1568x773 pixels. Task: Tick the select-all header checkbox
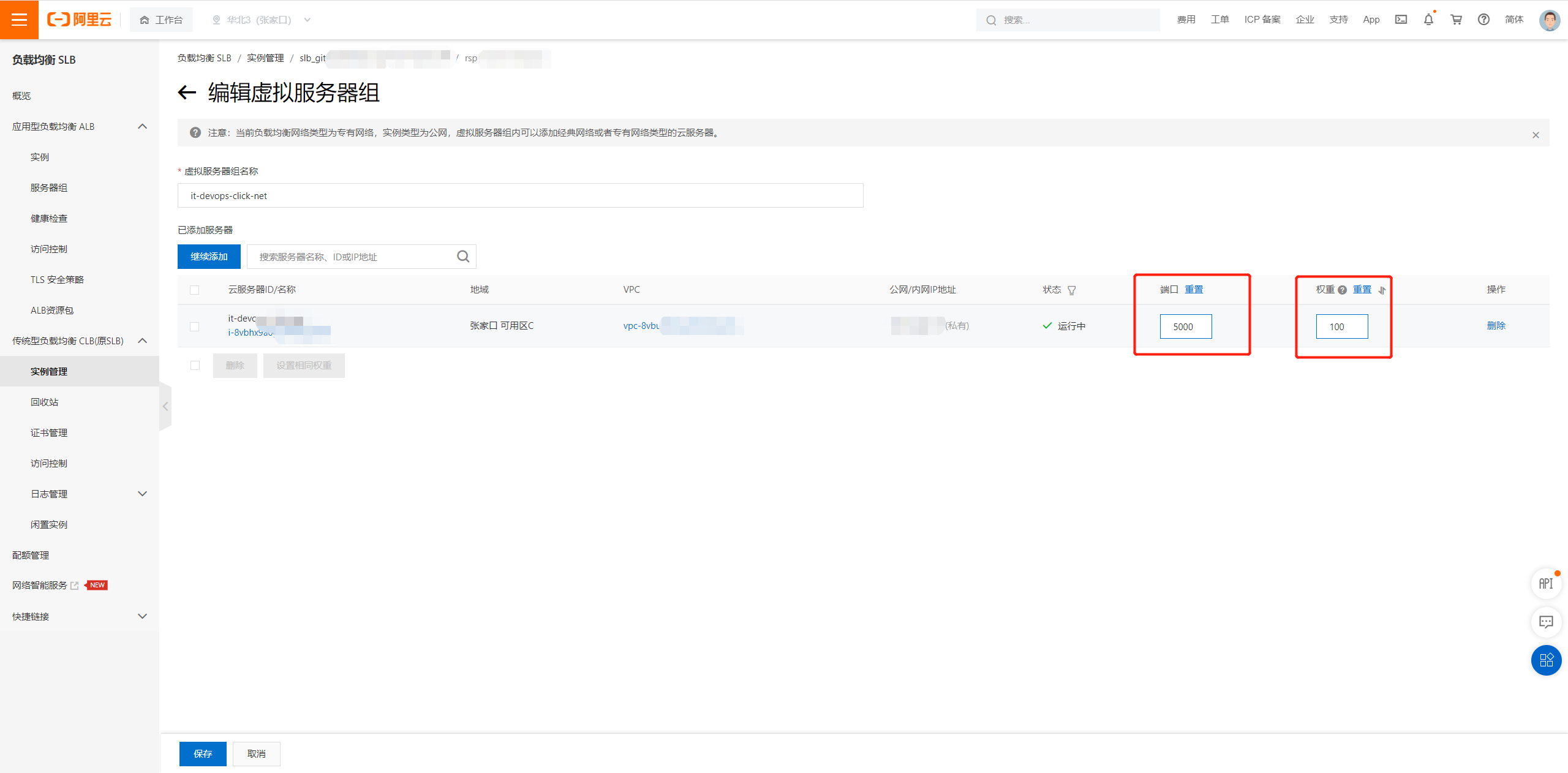click(195, 290)
